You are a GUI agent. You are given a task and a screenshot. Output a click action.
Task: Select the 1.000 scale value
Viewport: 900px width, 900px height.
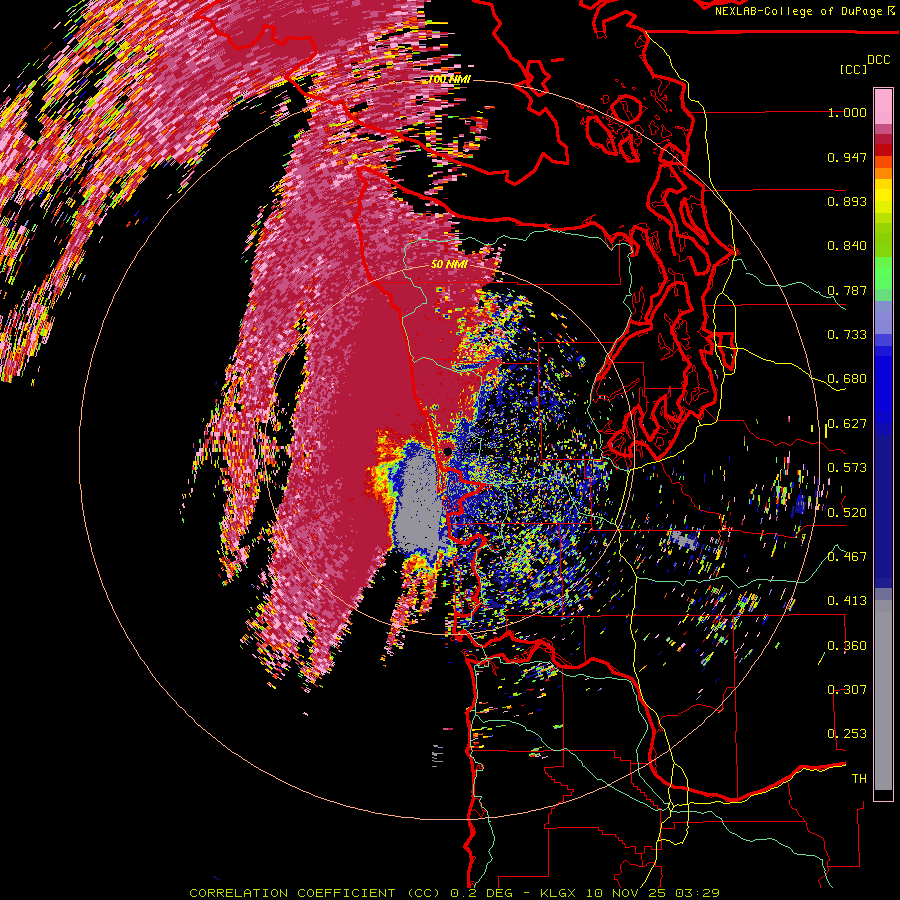(x=847, y=112)
